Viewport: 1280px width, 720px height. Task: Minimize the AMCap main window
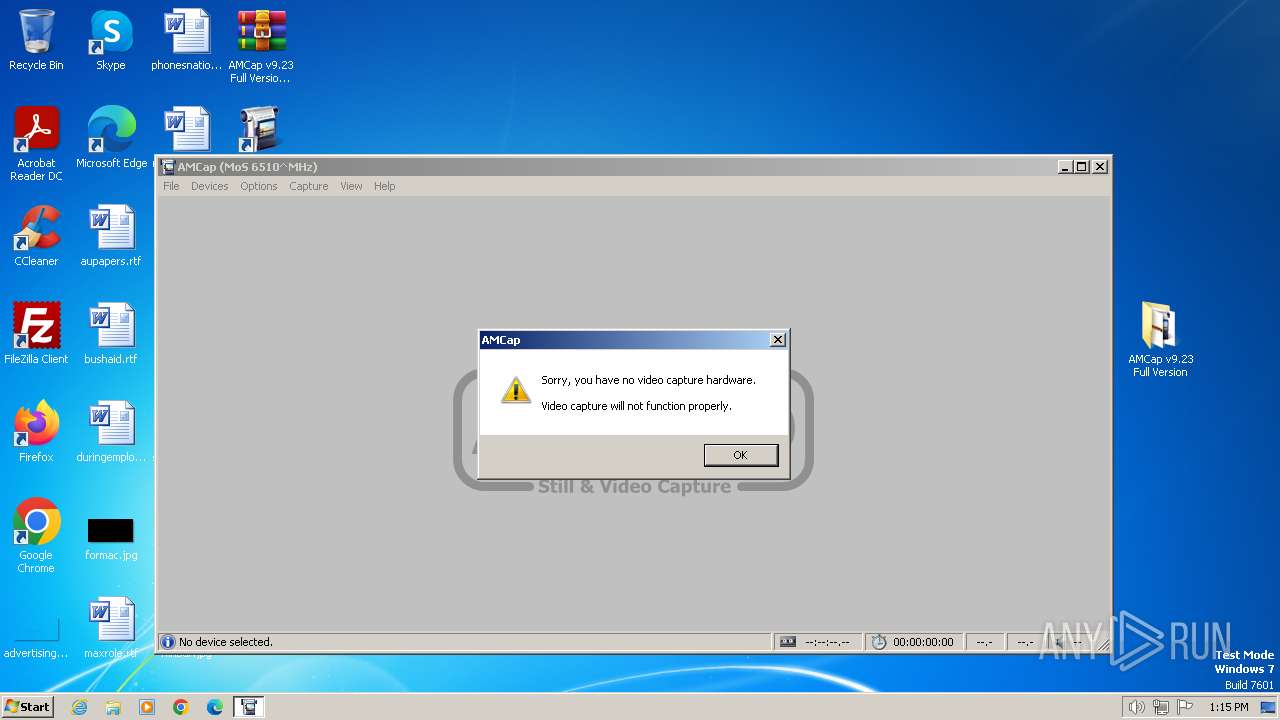click(1065, 167)
